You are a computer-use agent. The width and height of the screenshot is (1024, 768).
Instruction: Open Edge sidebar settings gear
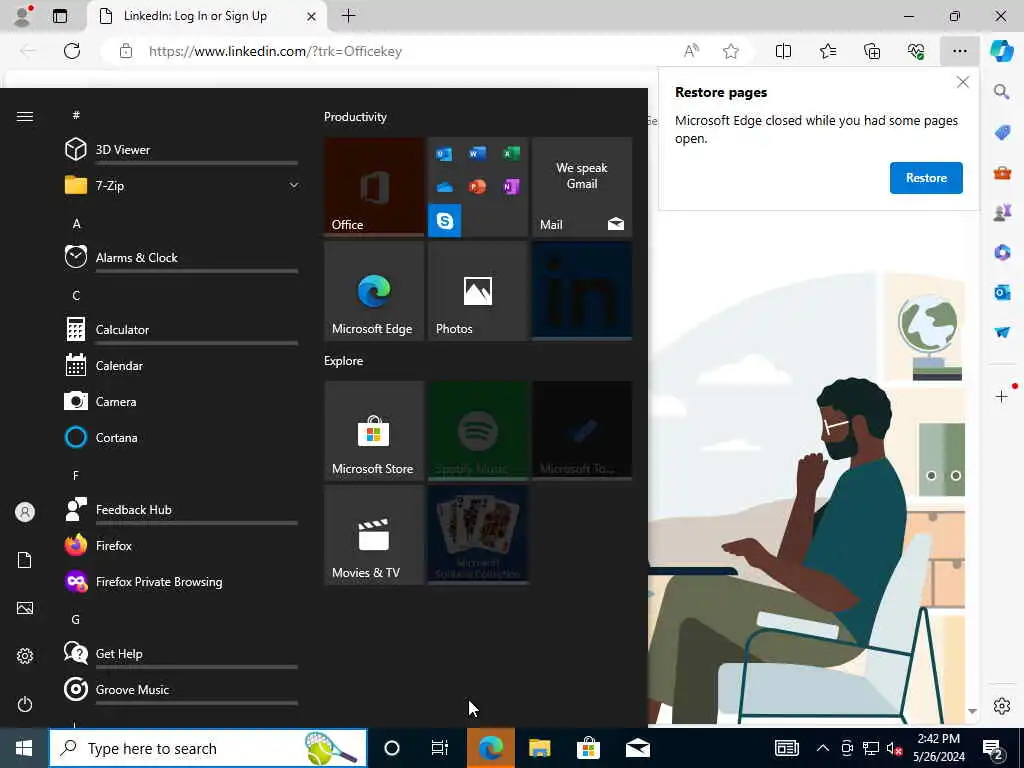pos(1002,706)
